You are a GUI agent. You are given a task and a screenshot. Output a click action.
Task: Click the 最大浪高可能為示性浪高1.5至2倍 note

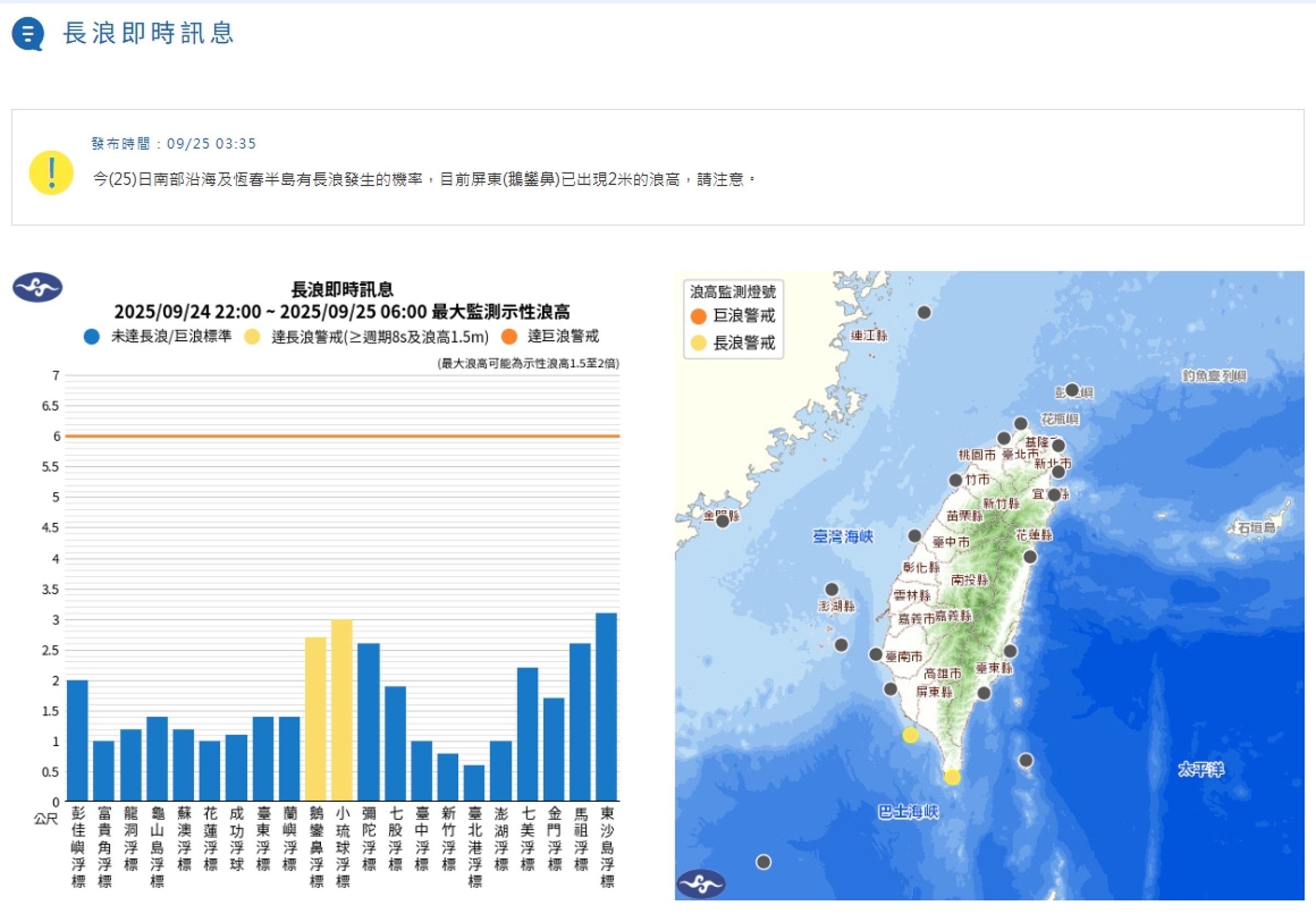pos(529,364)
